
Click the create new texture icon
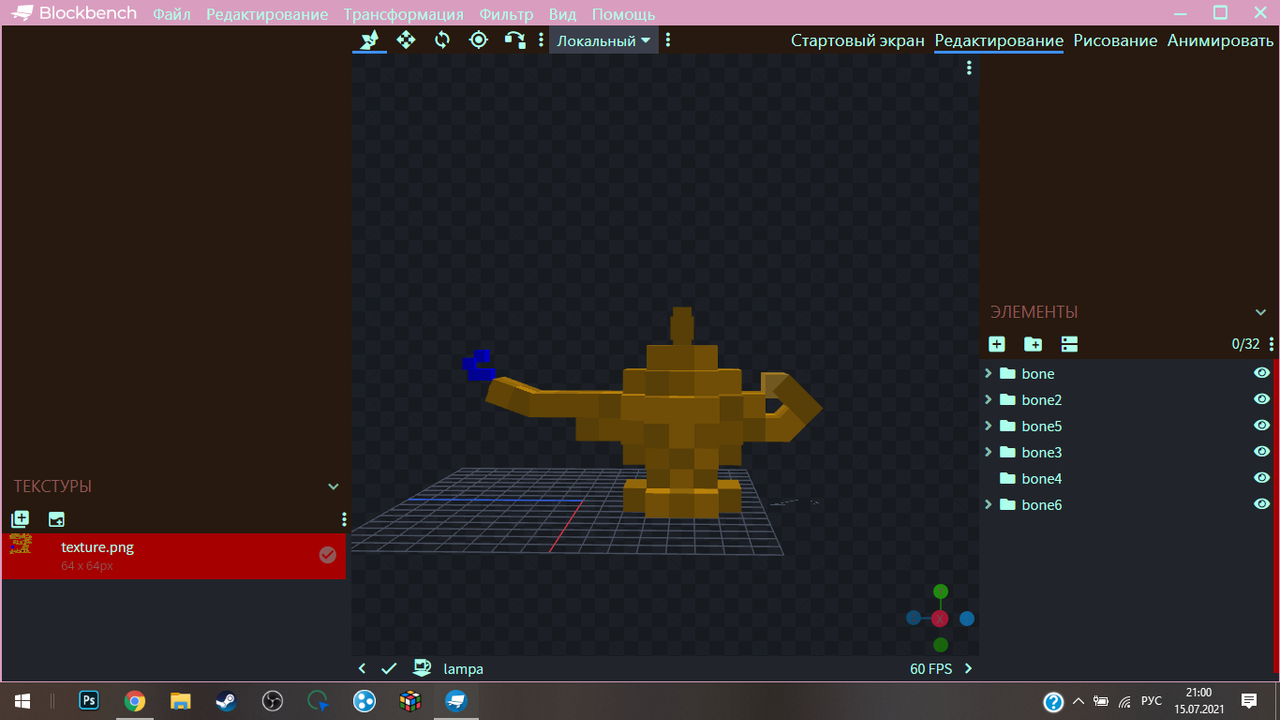pos(56,519)
